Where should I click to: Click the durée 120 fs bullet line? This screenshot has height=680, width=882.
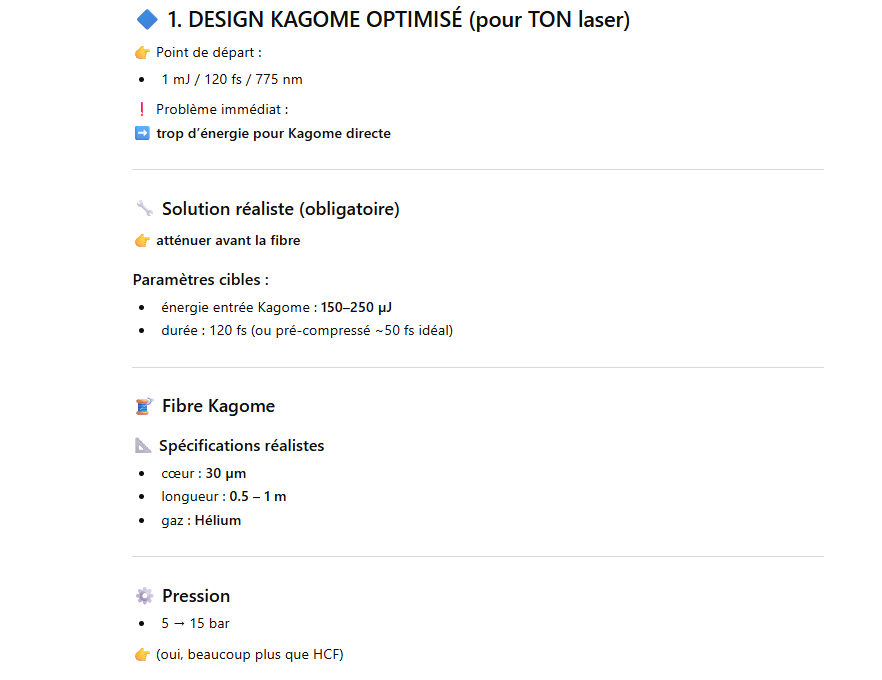pos(307,330)
